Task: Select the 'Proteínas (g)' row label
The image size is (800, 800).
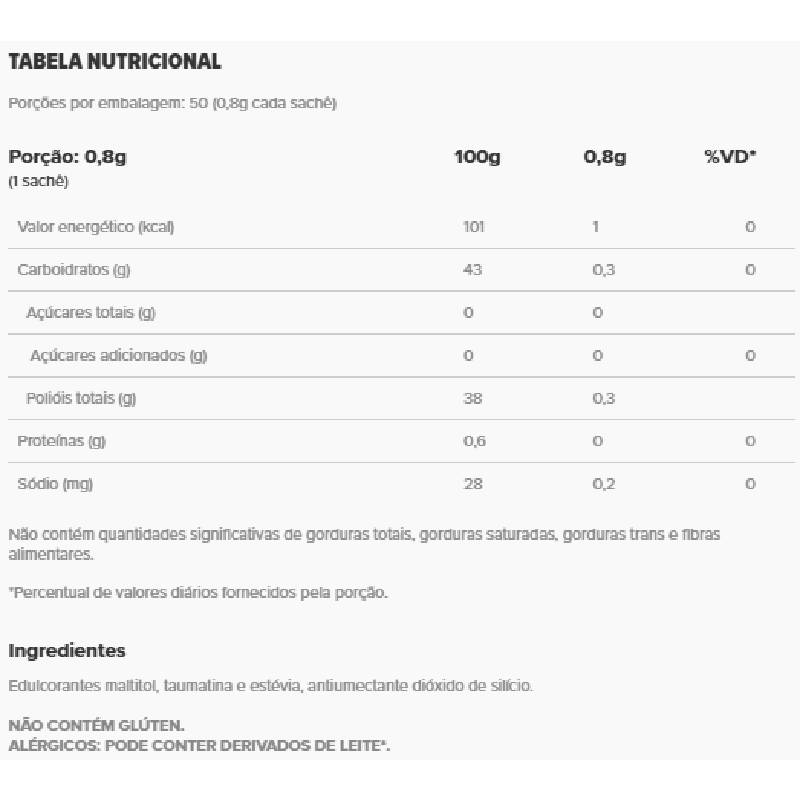Action: point(62,442)
